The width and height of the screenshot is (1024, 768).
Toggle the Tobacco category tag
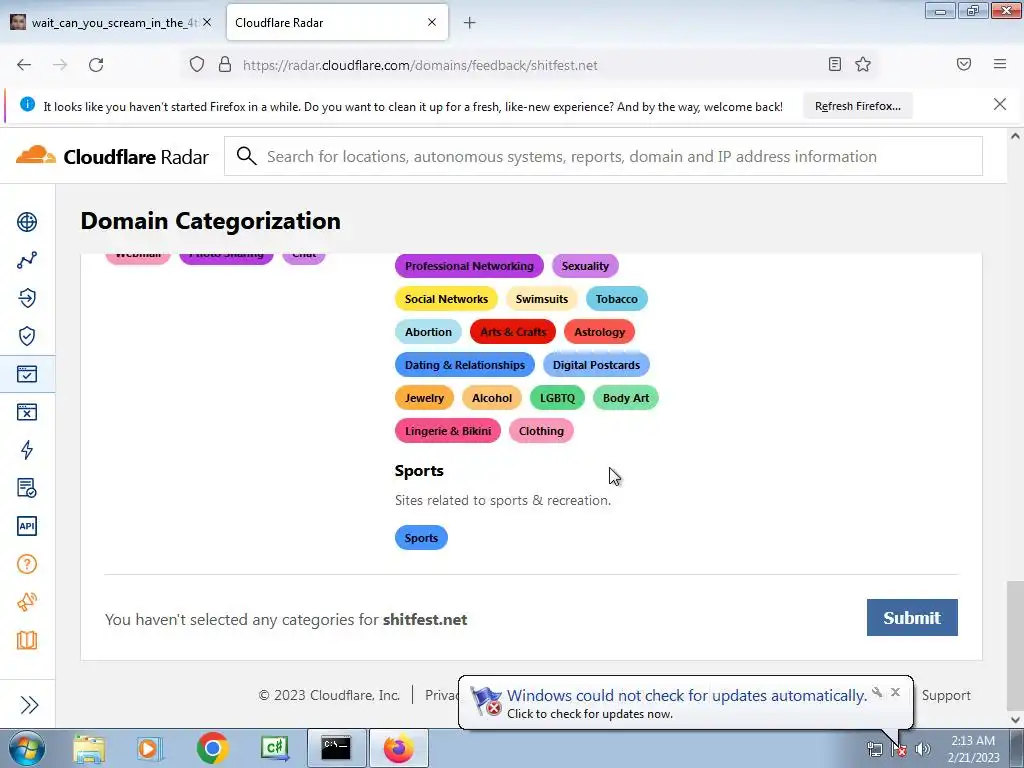click(616, 299)
